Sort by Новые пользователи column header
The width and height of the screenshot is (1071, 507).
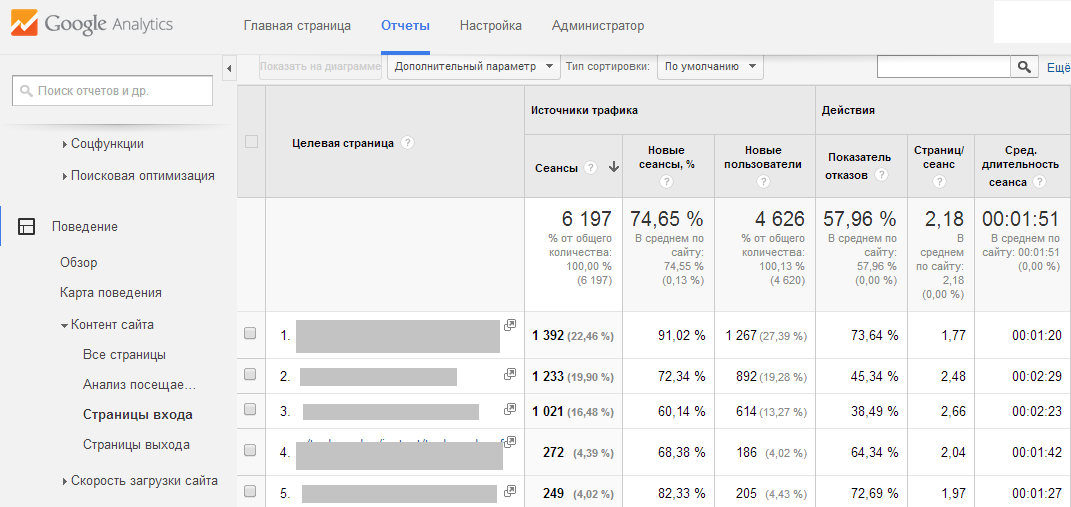pyautogui.click(x=764, y=157)
